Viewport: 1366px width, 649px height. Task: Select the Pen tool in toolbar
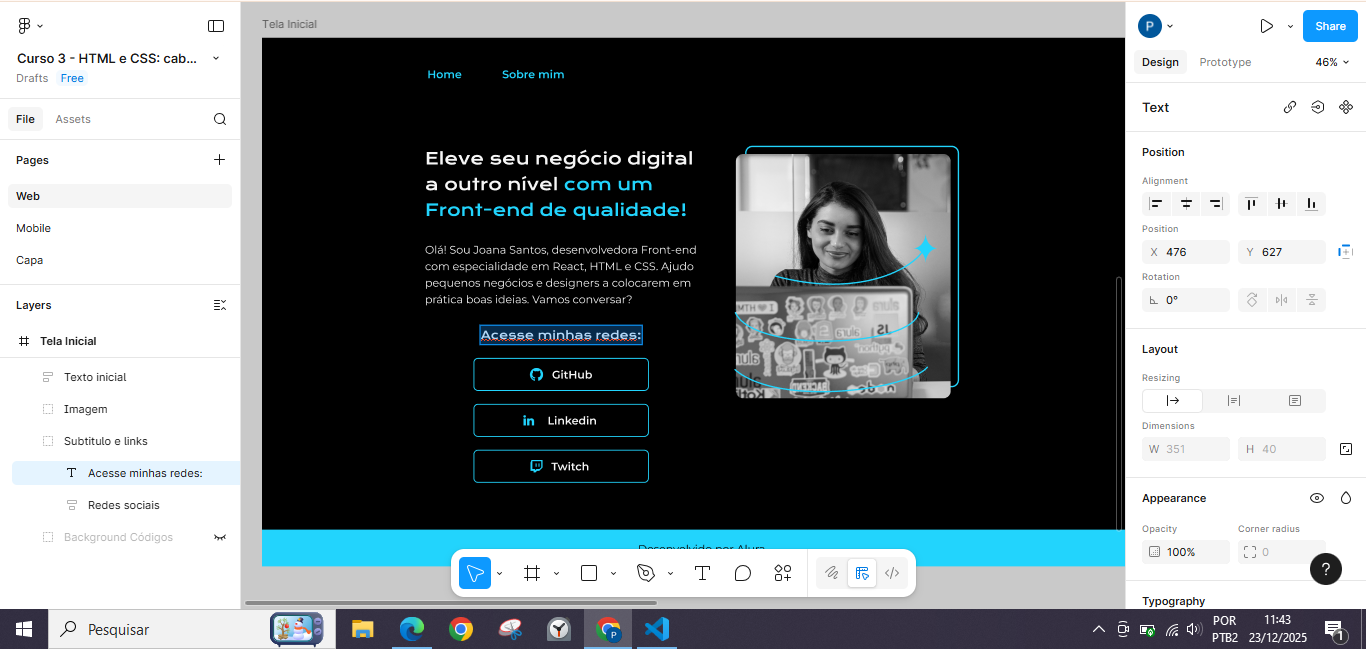[x=646, y=573]
